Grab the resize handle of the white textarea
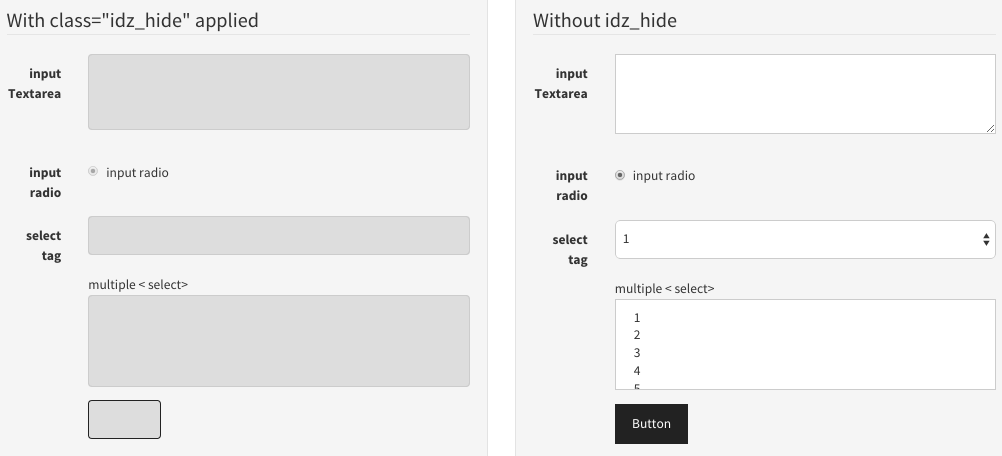The width and height of the screenshot is (1002, 456). pos(990,128)
